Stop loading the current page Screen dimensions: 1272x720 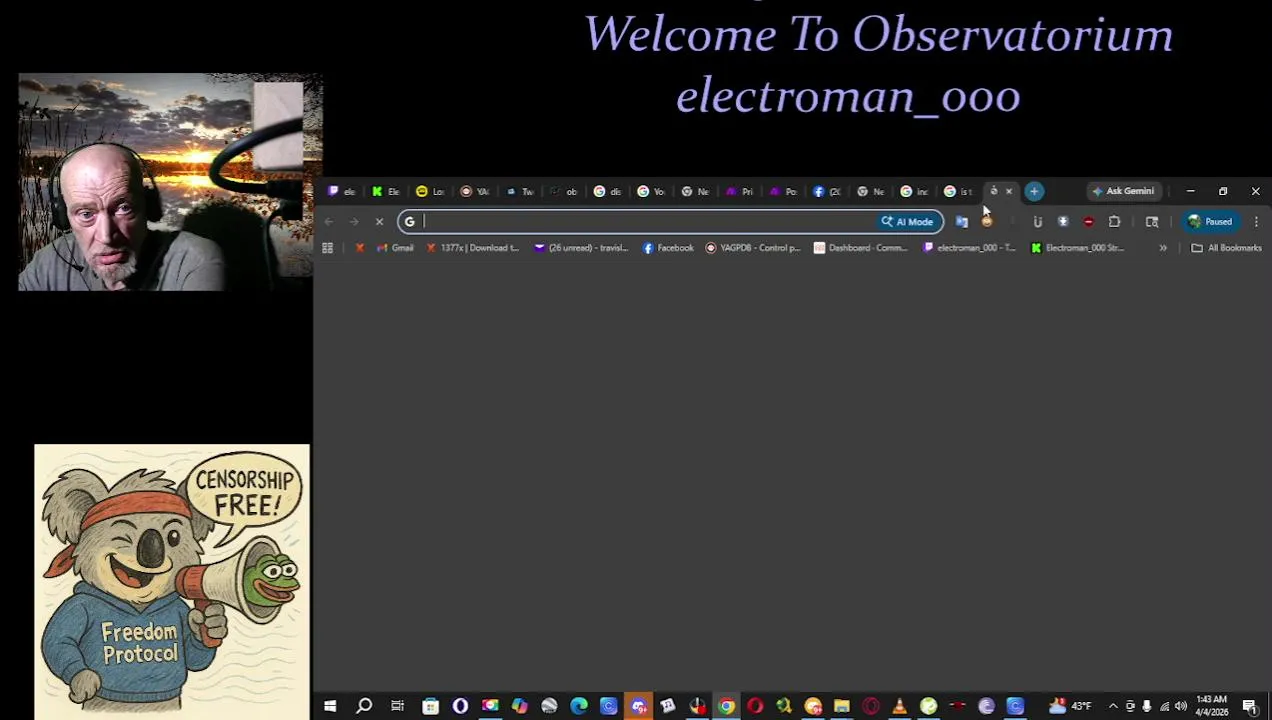[379, 222]
